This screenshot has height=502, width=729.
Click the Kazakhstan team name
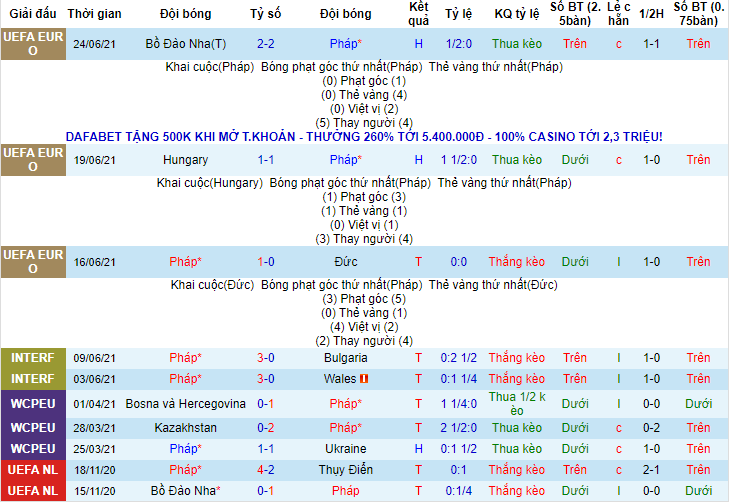(185, 427)
